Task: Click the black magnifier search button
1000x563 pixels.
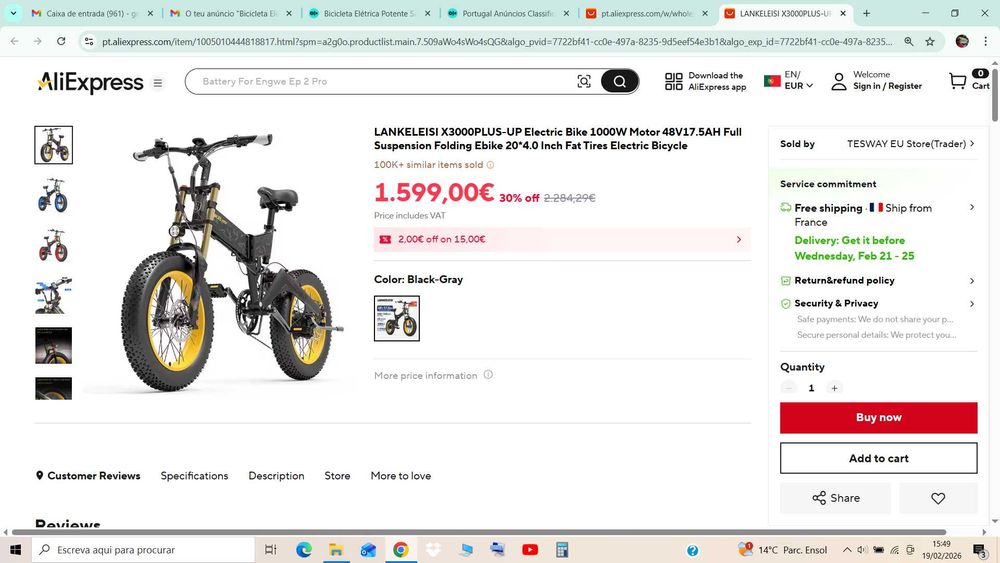Action: click(x=619, y=82)
